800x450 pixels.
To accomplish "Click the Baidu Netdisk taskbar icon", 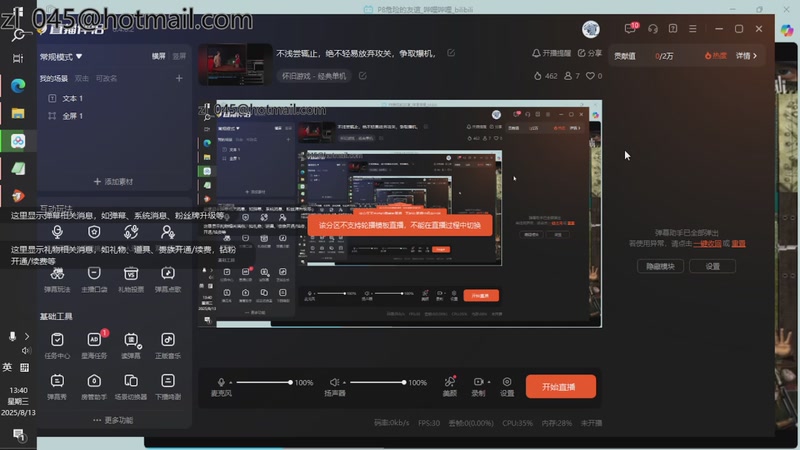I will point(18,141).
